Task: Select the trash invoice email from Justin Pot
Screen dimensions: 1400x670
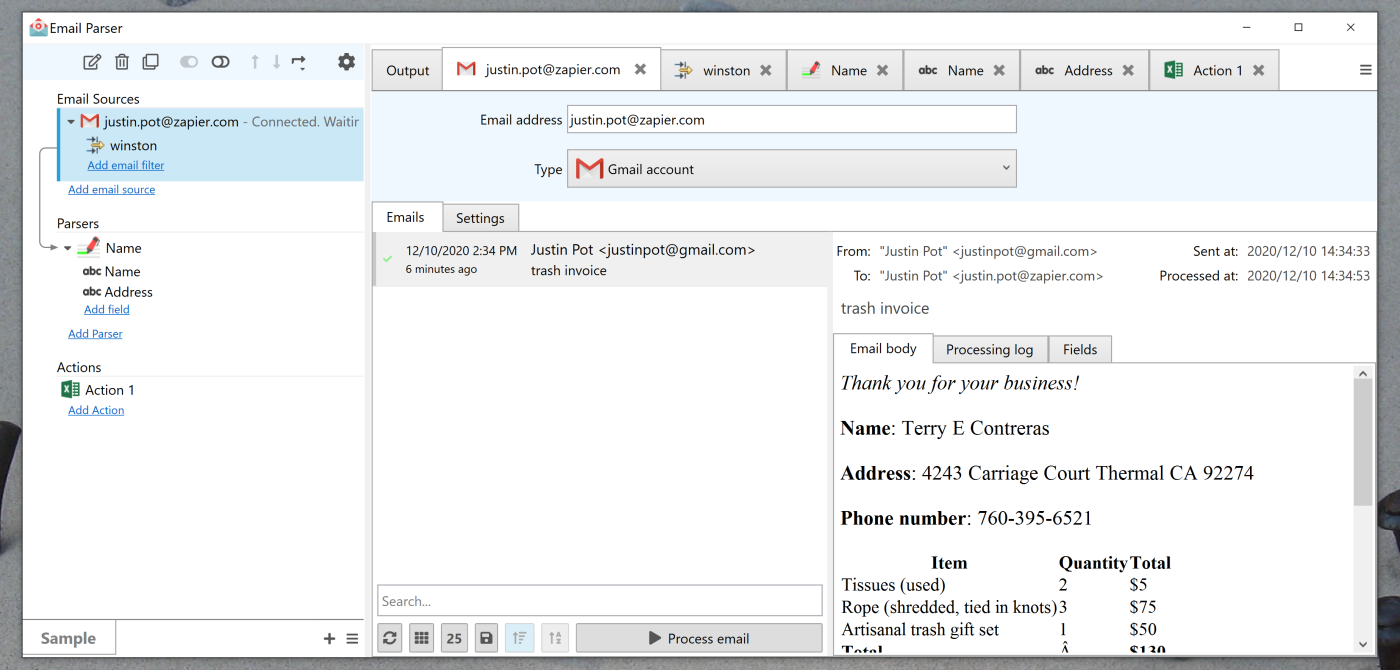Action: (x=602, y=260)
